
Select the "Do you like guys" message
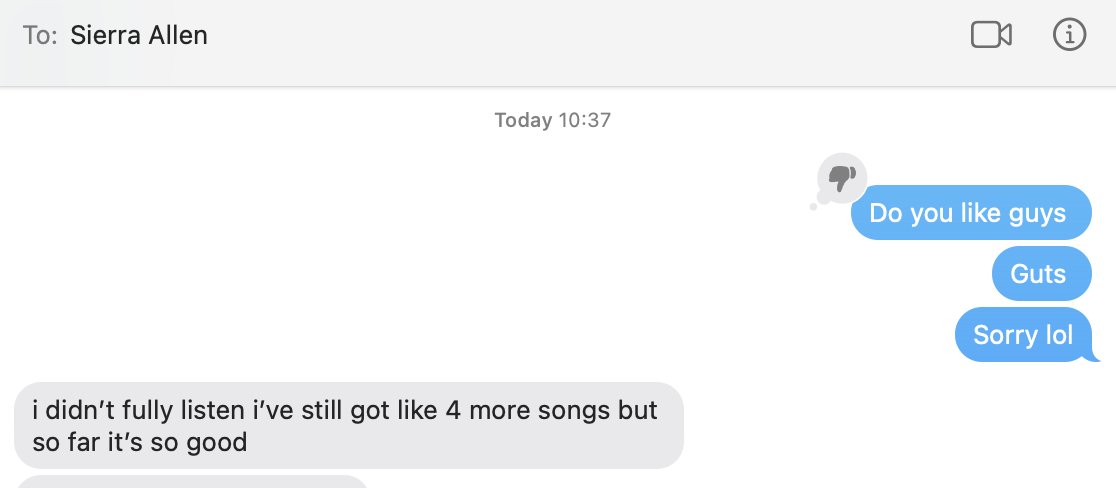pyautogui.click(x=971, y=213)
